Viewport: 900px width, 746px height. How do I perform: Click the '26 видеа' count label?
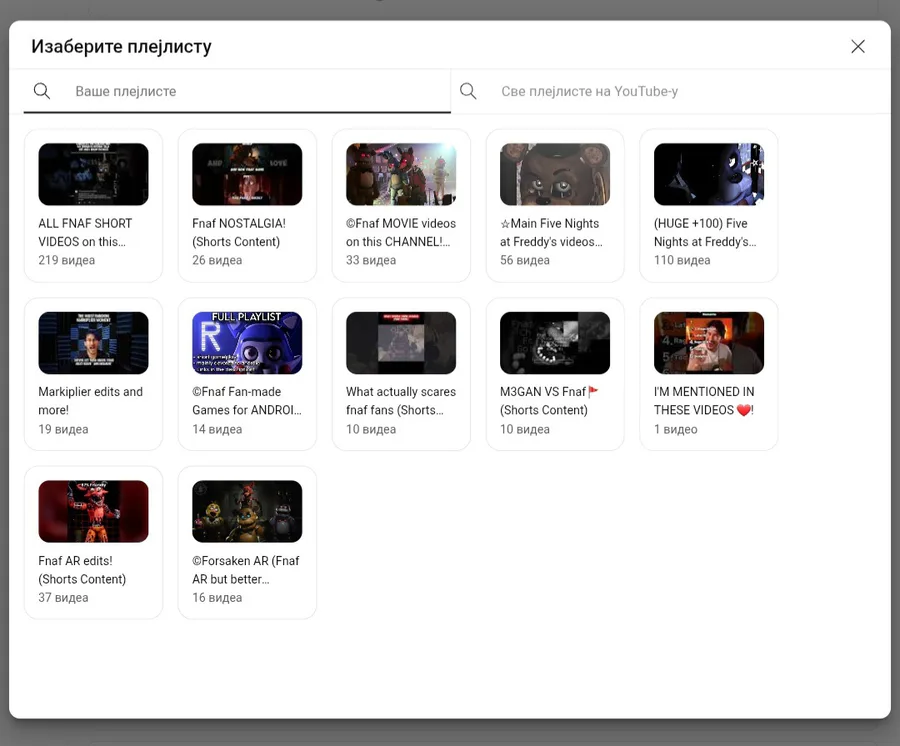(x=217, y=260)
